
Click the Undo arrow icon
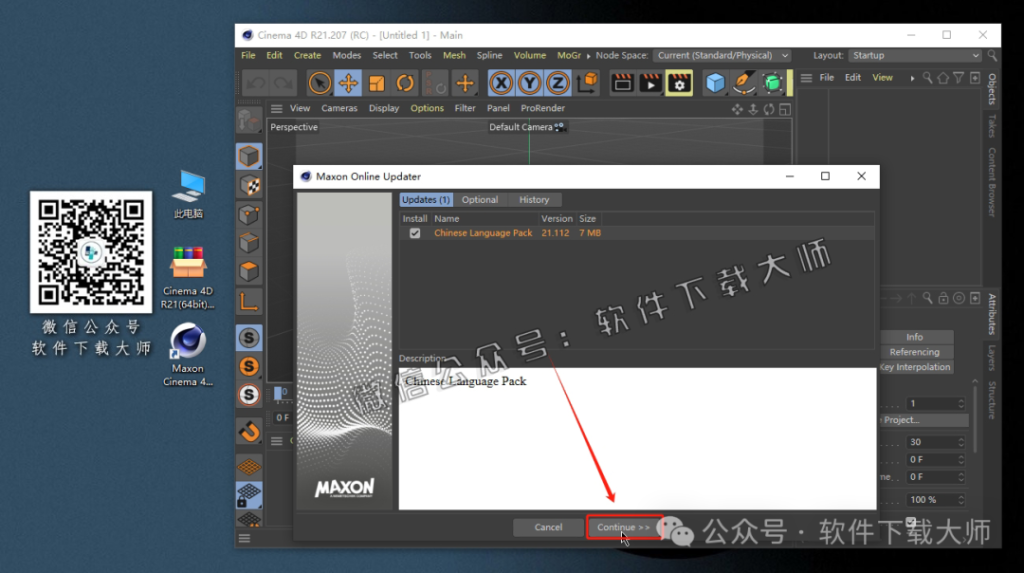pyautogui.click(x=255, y=84)
